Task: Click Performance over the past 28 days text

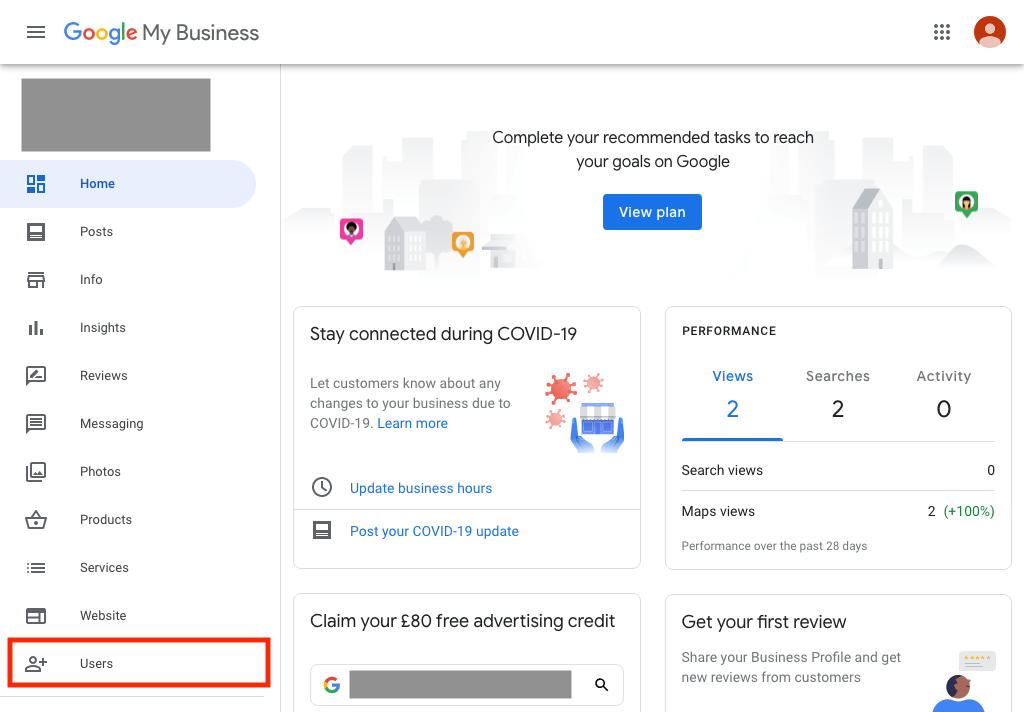Action: [x=774, y=546]
